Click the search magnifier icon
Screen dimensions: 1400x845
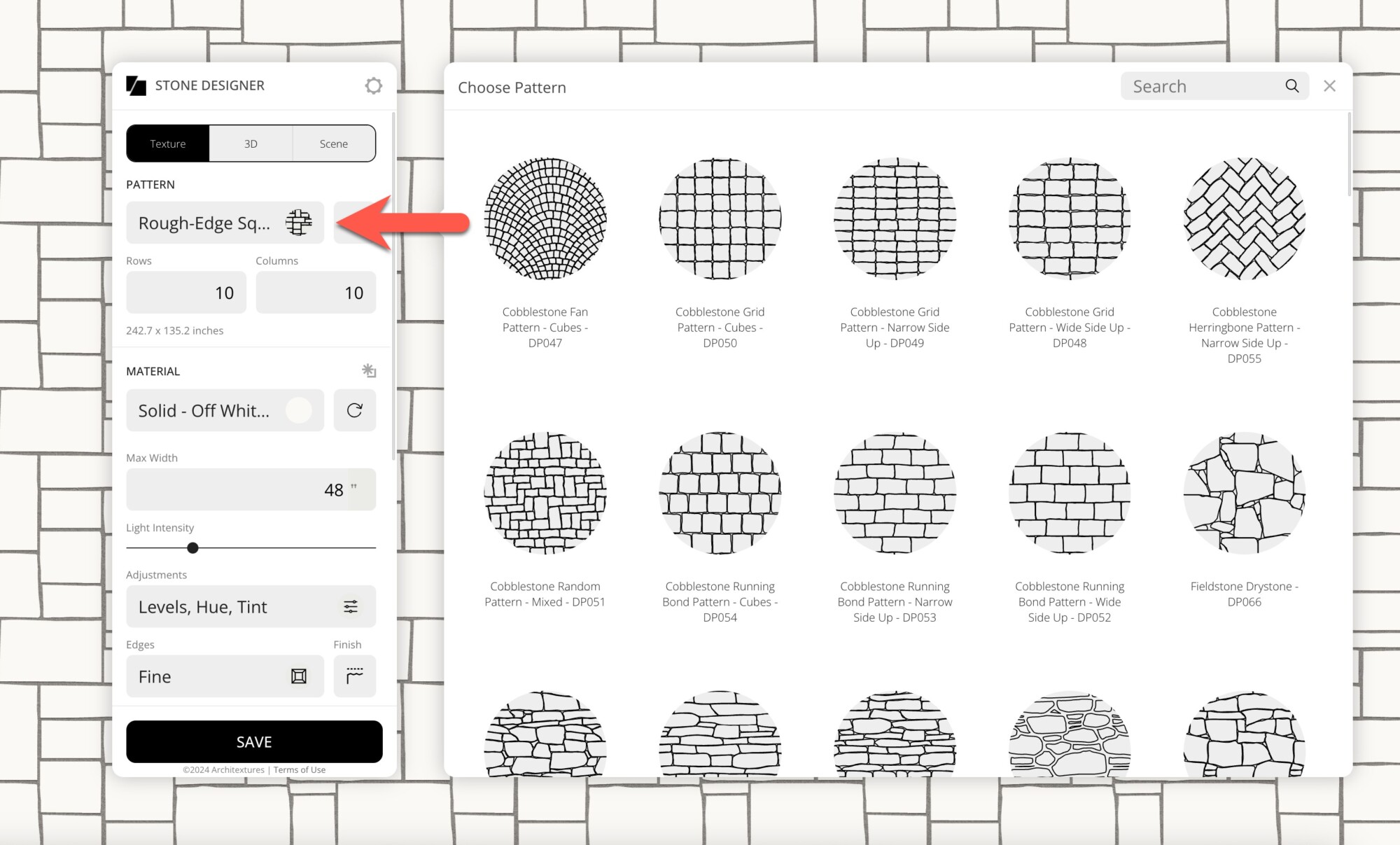[x=1292, y=85]
